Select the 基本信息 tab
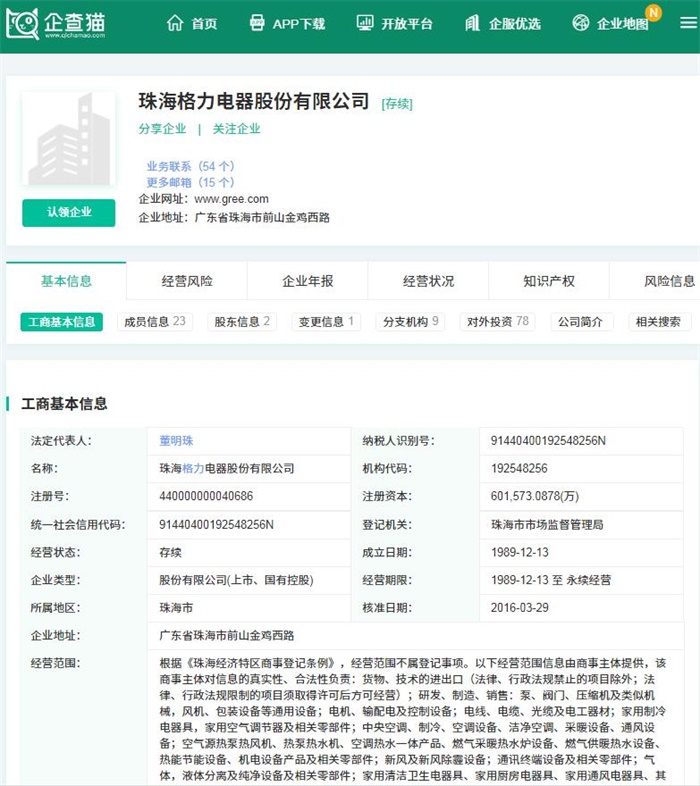 coord(66,281)
